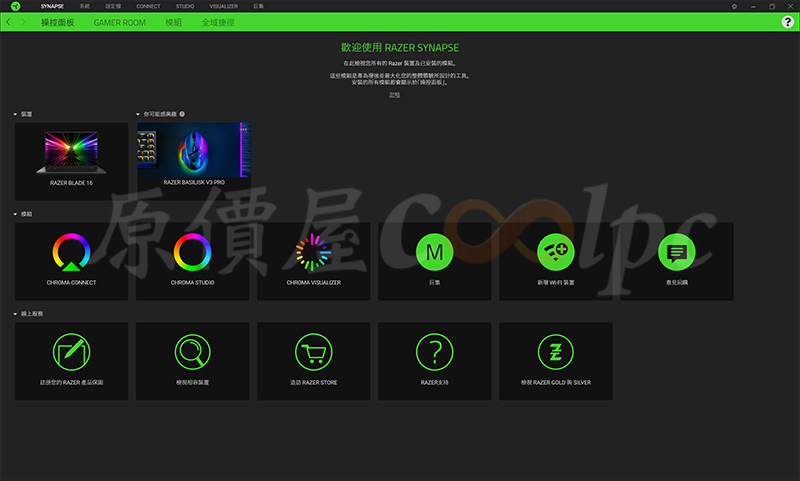
Task: Select the SYNAPSE top menu item
Action: pos(52,7)
